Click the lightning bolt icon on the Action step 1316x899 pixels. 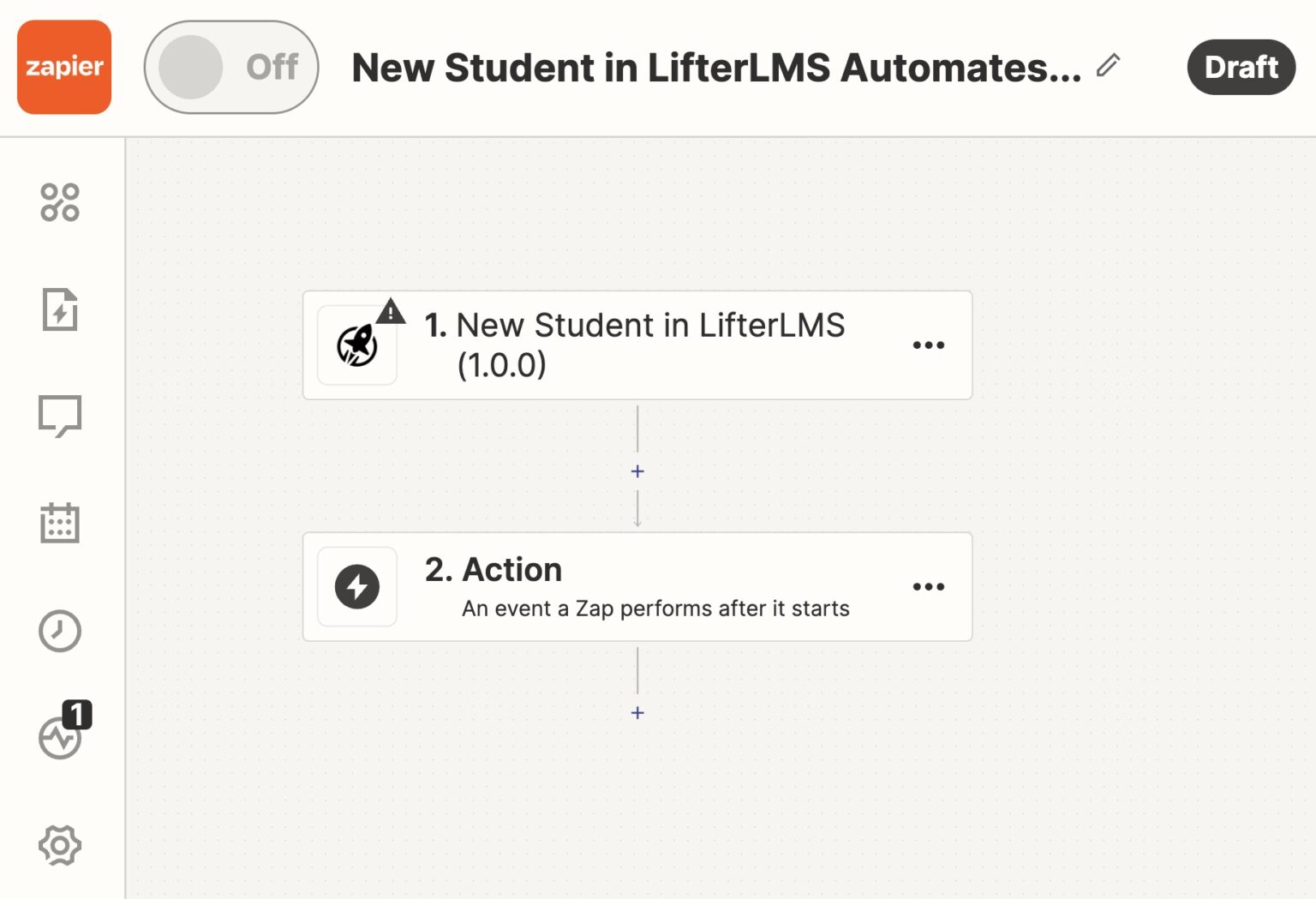tap(357, 586)
